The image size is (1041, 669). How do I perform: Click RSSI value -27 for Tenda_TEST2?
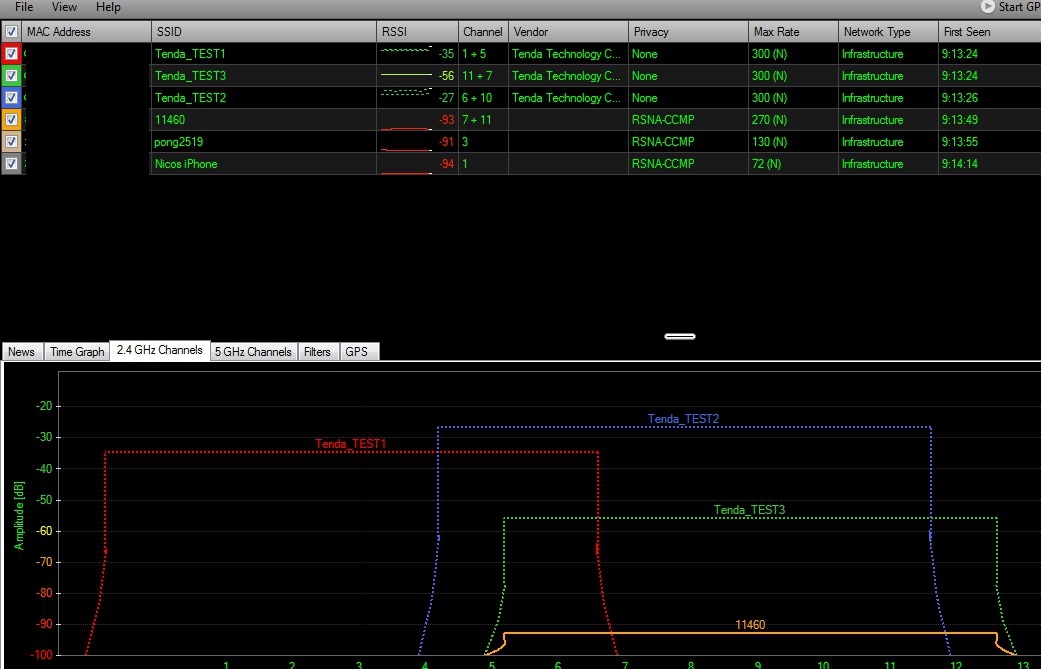tap(447, 98)
